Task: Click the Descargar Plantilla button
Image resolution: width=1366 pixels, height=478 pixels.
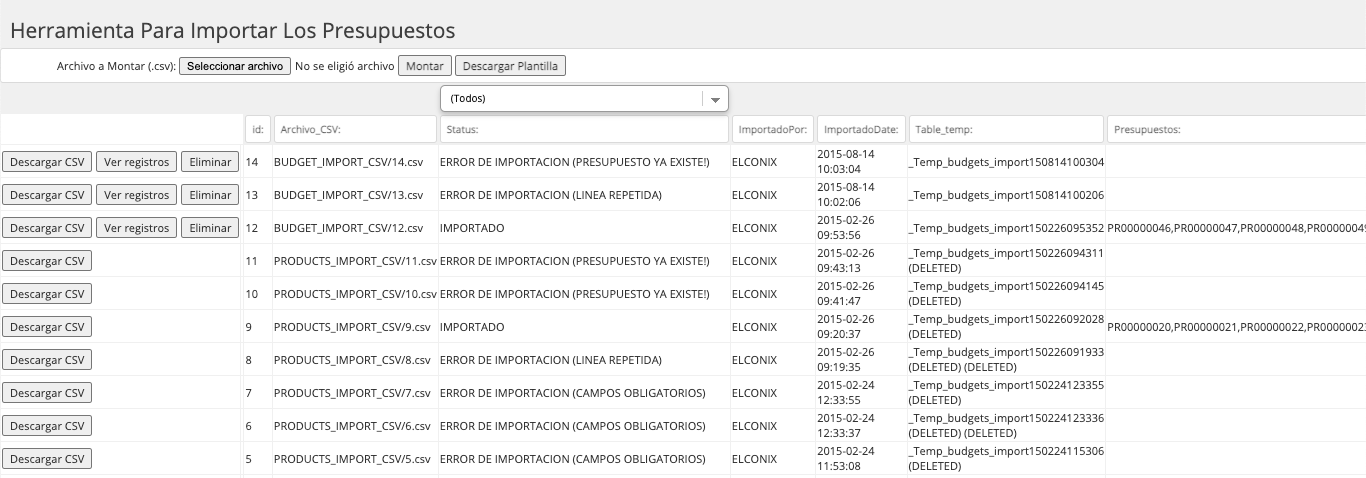Action: pyautogui.click(x=510, y=66)
